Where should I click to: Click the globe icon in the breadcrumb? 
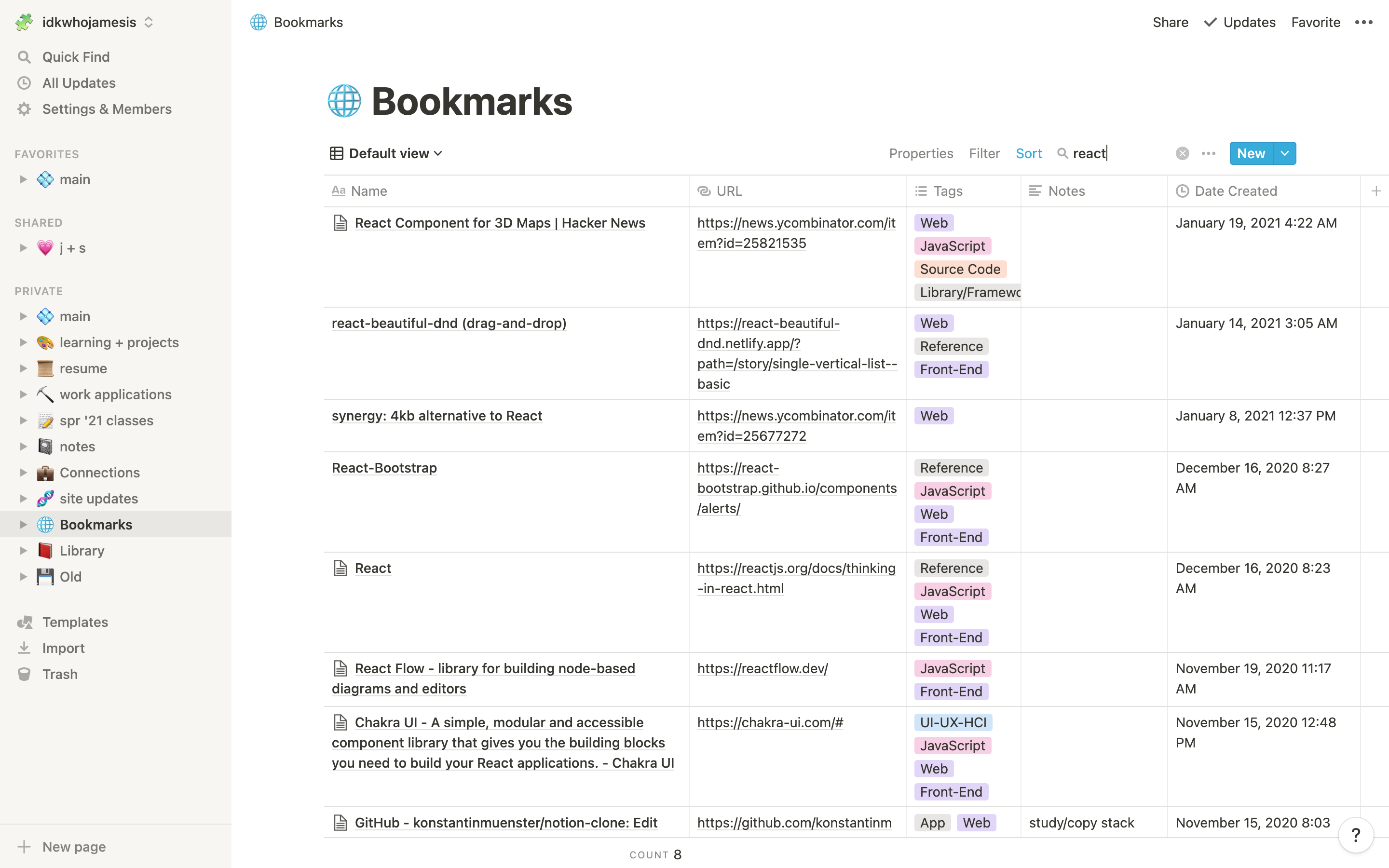[259, 22]
